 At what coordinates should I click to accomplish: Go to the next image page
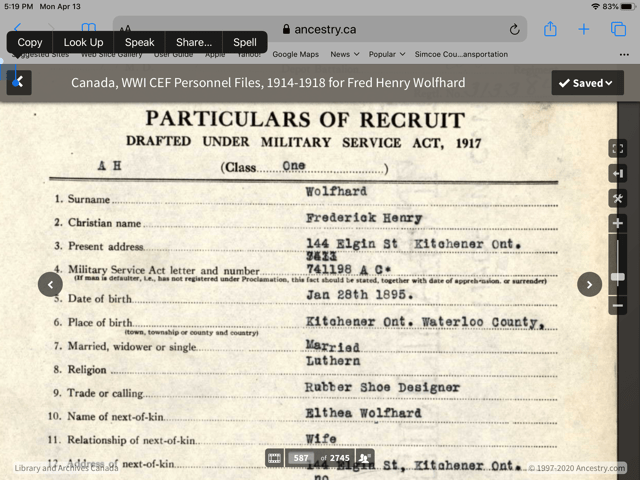pos(589,285)
